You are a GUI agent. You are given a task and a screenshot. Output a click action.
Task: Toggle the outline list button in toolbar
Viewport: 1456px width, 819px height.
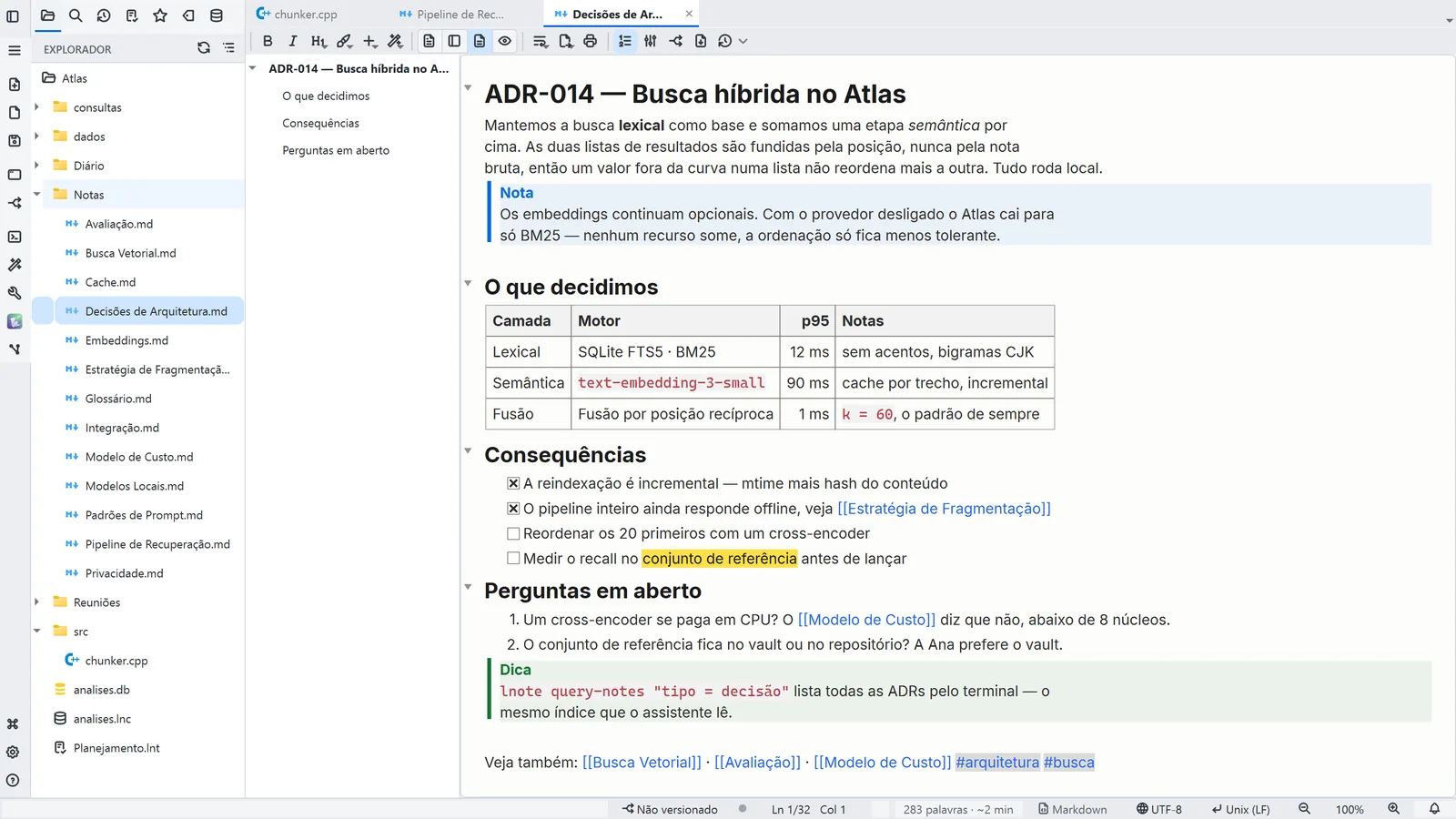(x=625, y=41)
